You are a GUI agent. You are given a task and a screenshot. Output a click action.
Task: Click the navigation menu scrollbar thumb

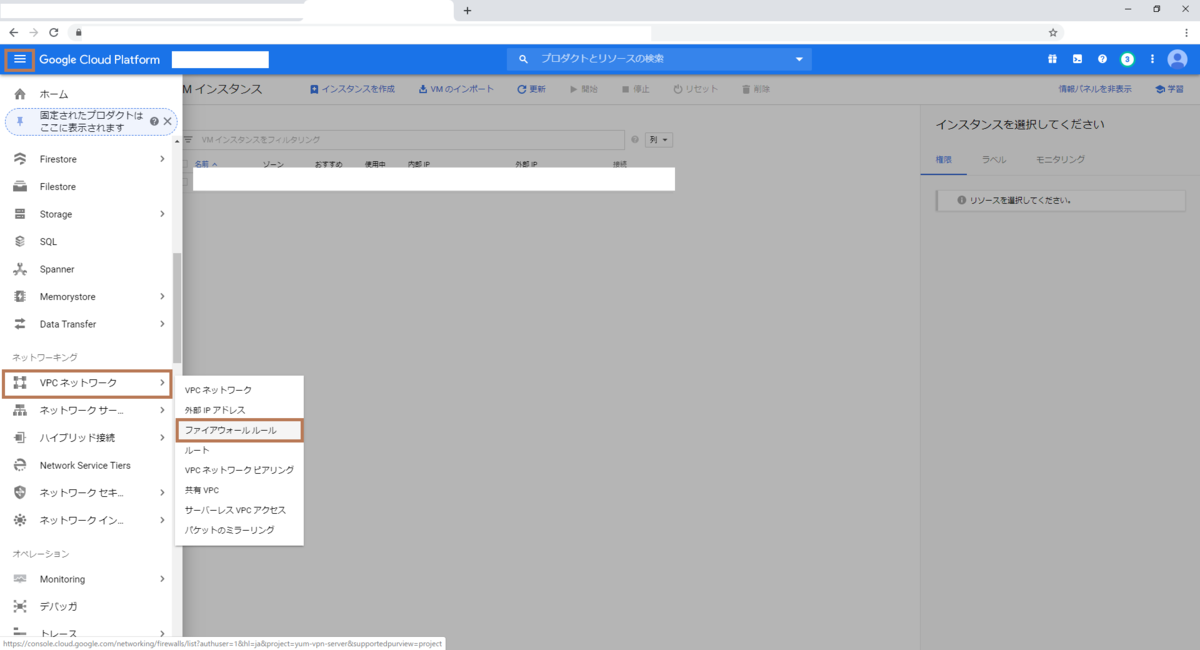point(177,308)
